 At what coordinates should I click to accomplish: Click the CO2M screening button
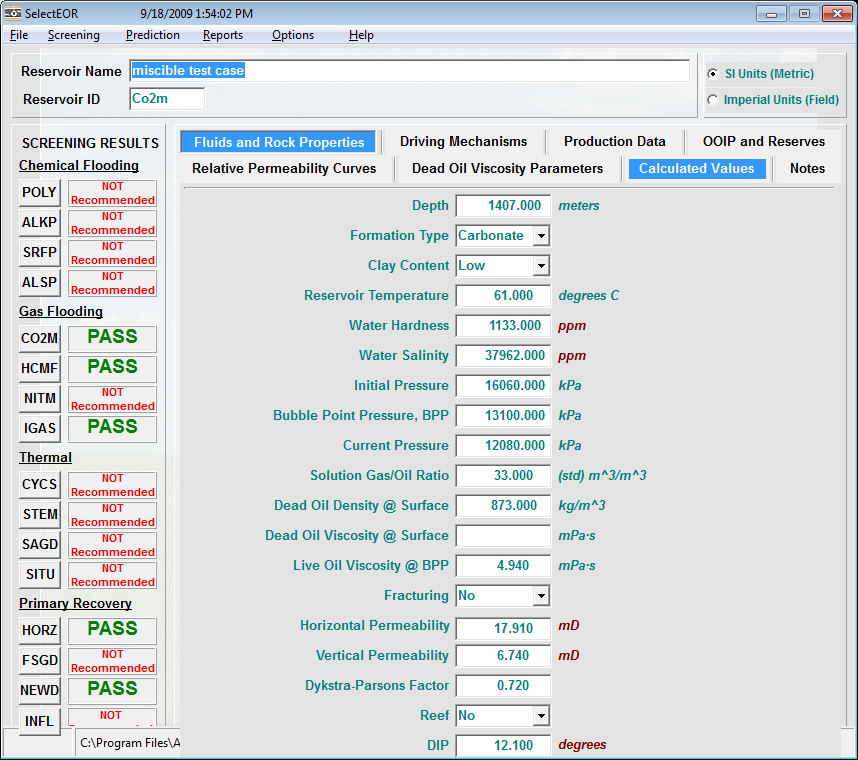coord(40,339)
